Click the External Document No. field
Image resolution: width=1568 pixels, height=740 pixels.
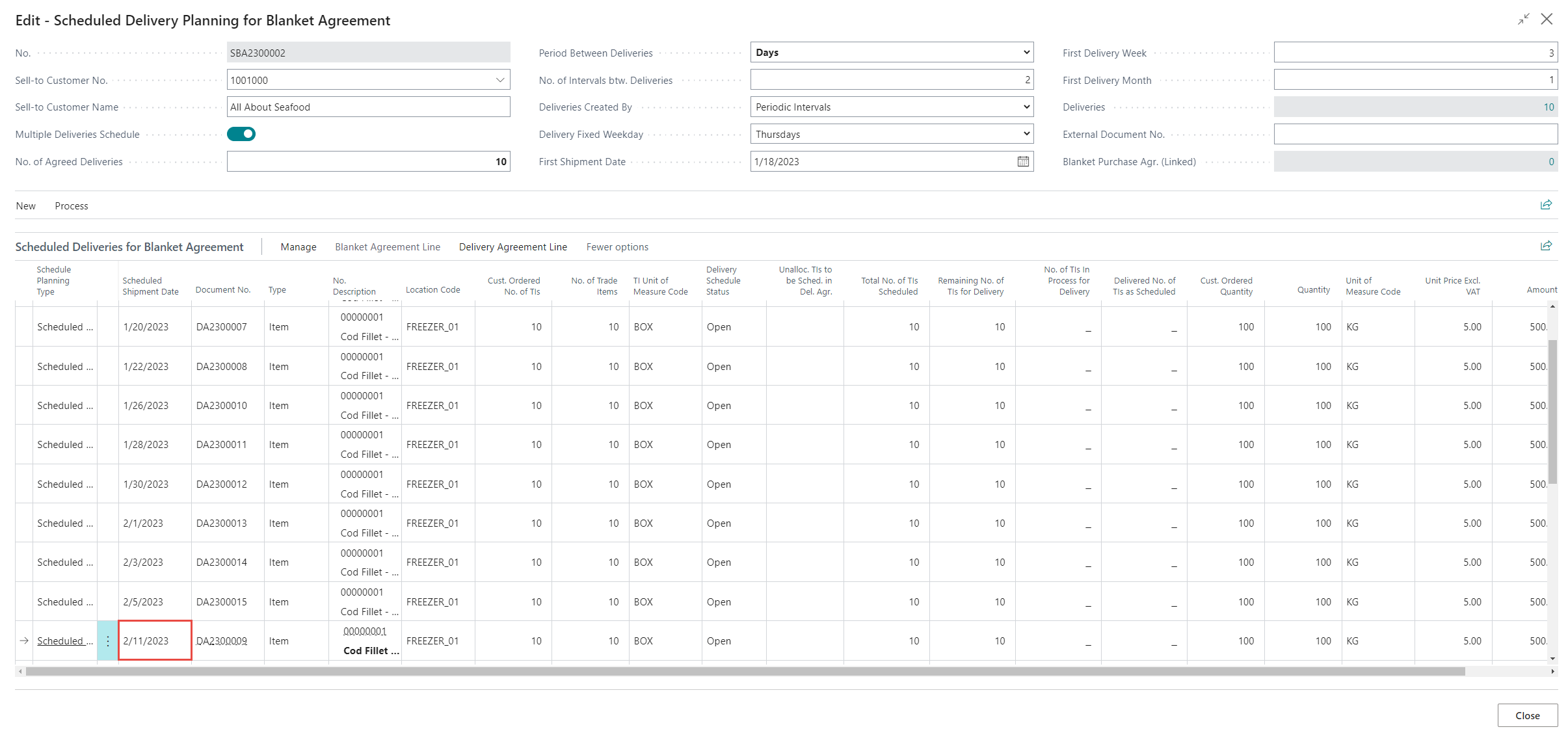1415,135
